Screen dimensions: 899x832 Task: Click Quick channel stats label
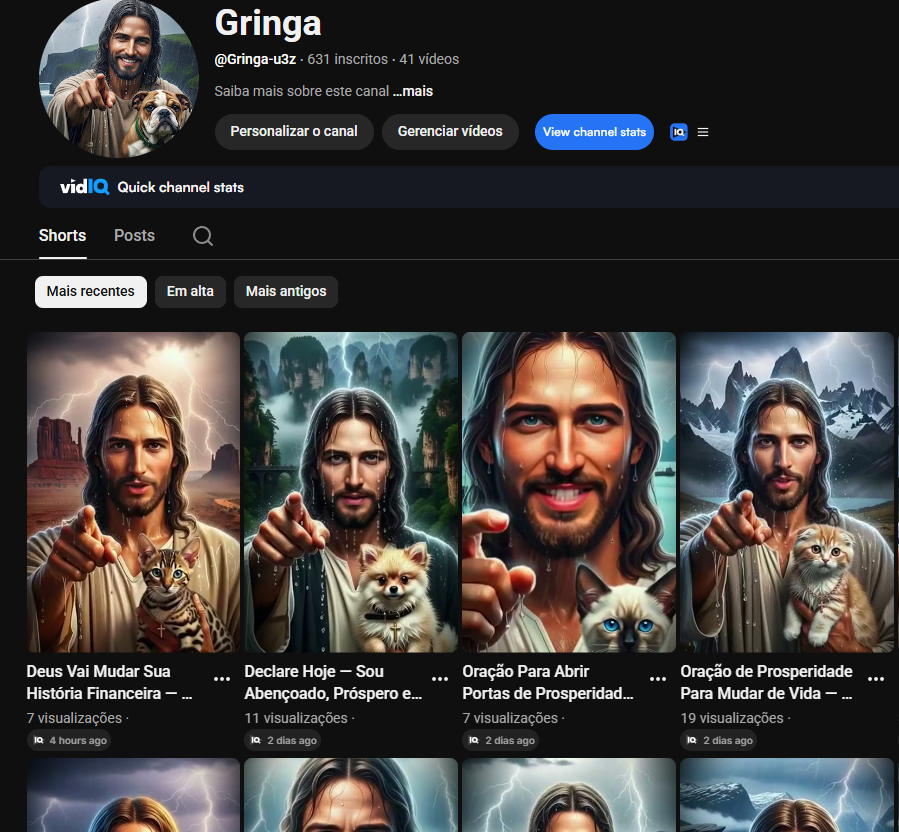coord(181,188)
